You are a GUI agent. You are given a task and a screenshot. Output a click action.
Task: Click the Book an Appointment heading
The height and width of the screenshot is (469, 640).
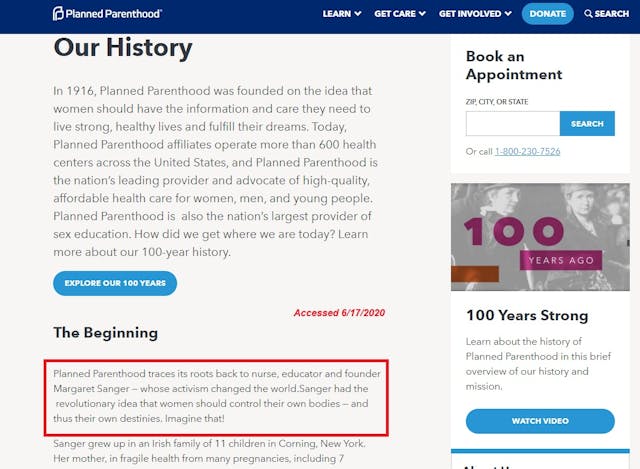514,65
